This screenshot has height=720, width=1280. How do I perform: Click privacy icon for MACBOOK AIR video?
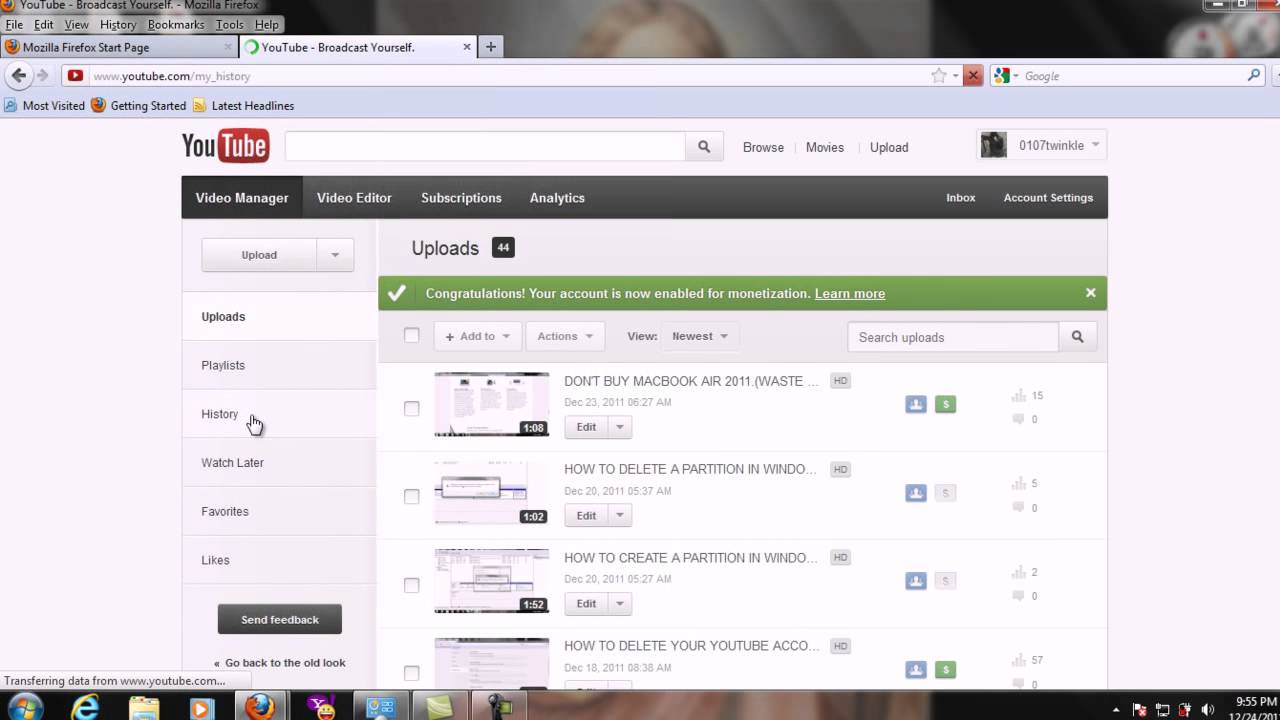tap(916, 404)
